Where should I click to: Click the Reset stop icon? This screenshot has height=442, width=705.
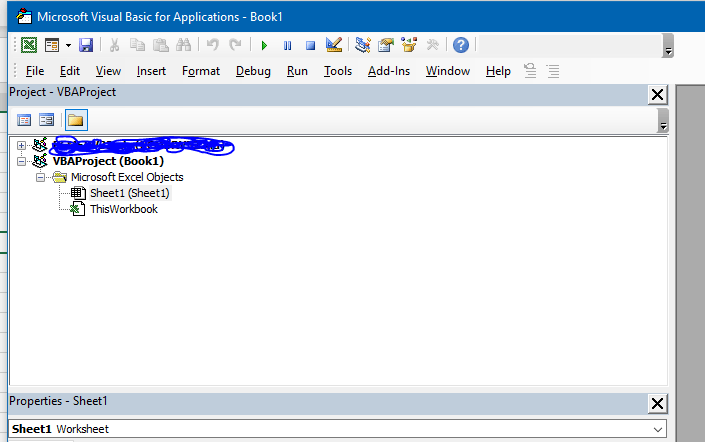[310, 45]
